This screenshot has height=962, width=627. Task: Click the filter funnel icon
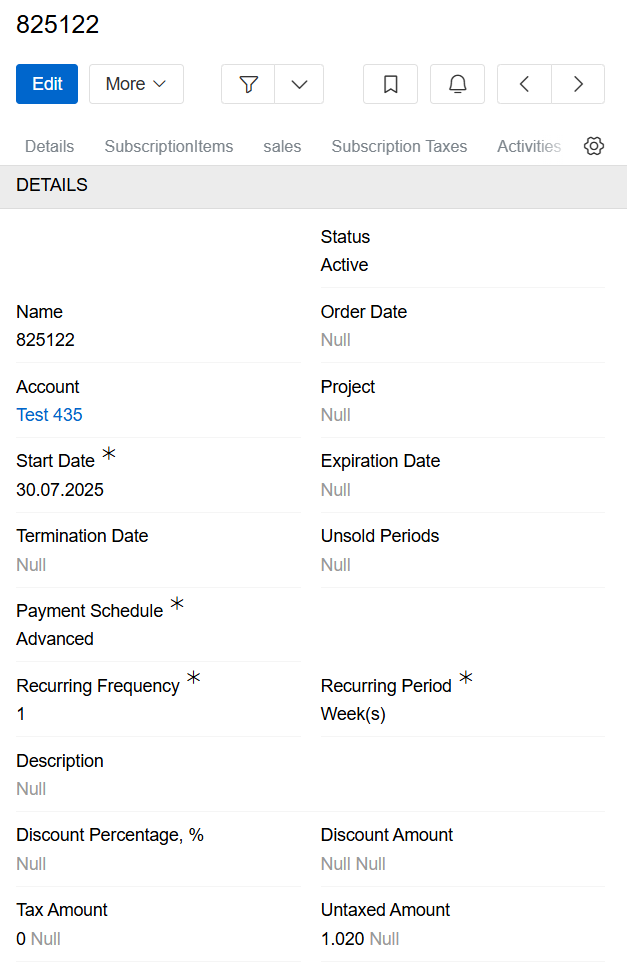click(248, 84)
